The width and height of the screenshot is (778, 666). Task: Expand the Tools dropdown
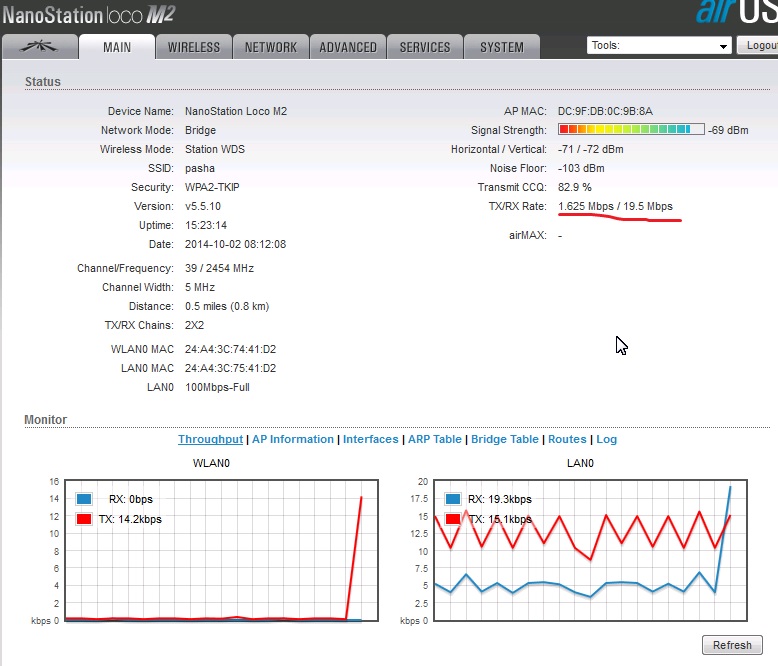(659, 46)
